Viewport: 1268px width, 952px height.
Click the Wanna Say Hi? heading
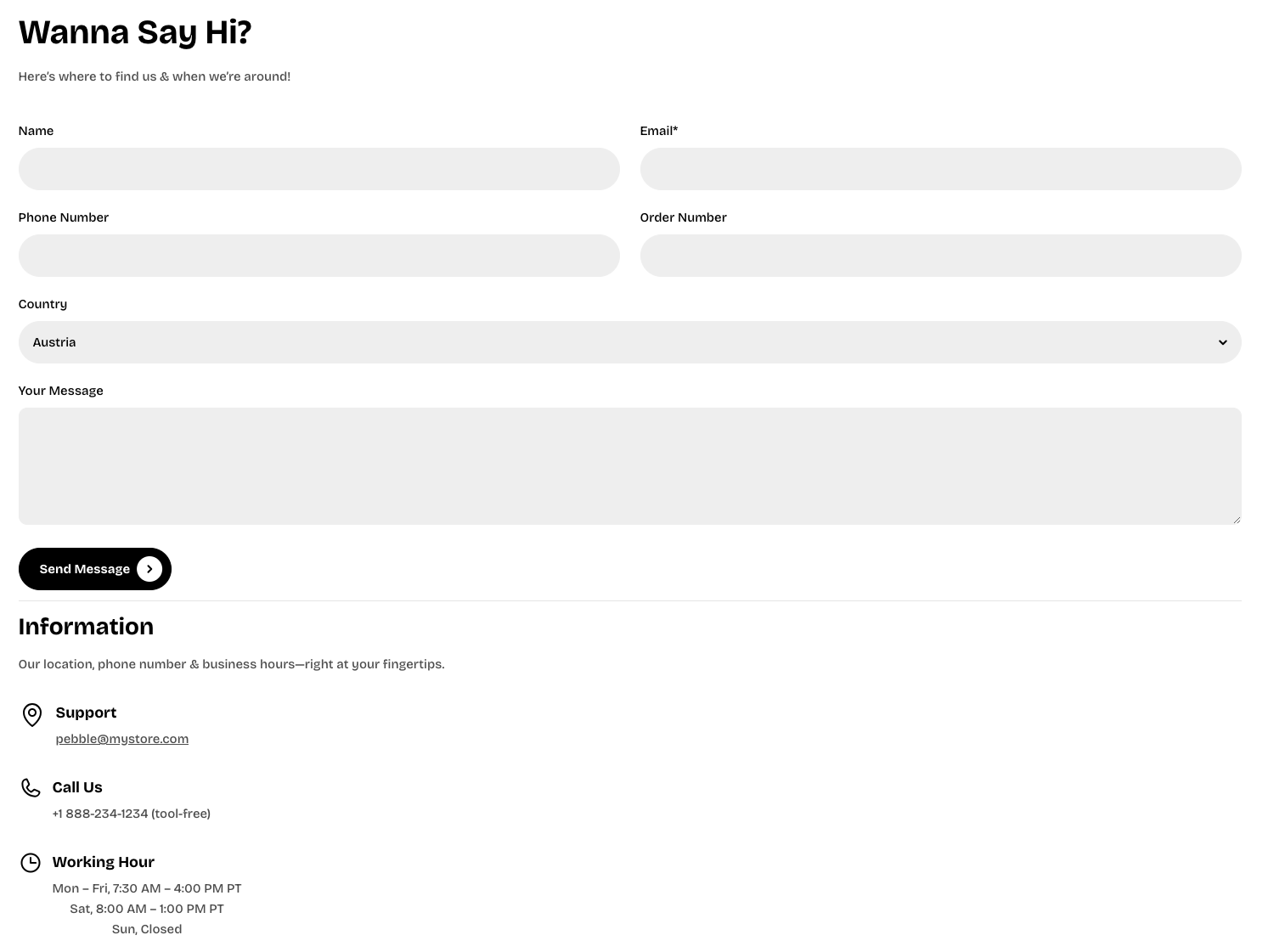coord(135,32)
